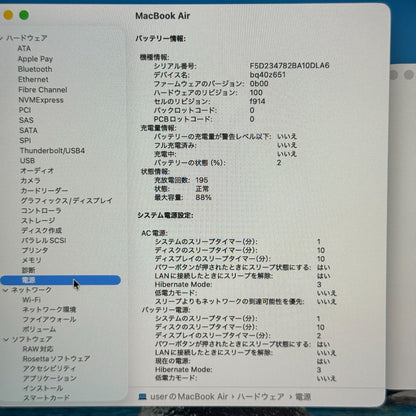The width and height of the screenshot is (416, 416).
Task: Collapse the ハードウェア section chevron
Action: pyautogui.click(x=2, y=38)
